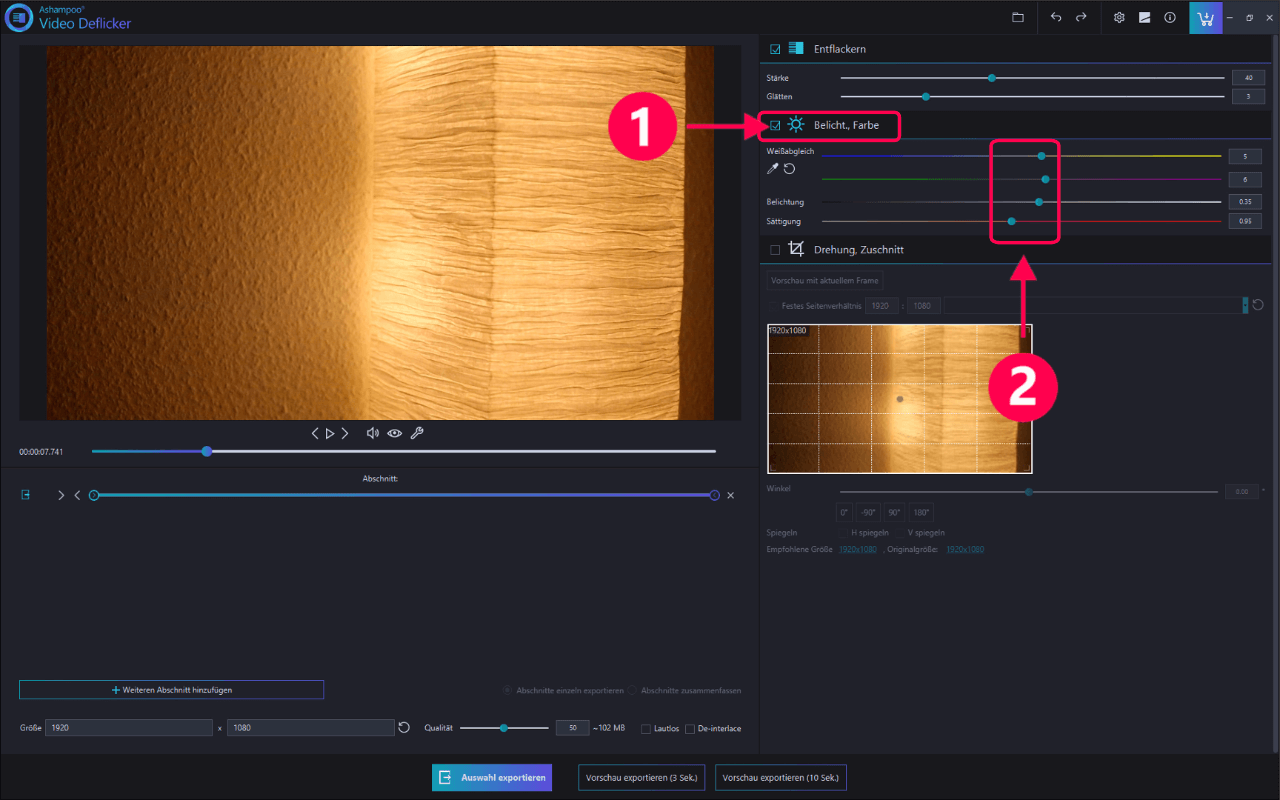Rotate to 0° button
1280x800 pixels.
pos(844,512)
